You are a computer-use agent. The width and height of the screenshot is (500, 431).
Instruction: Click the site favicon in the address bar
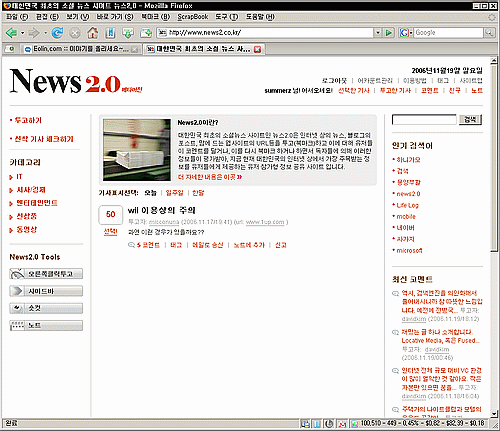(x=162, y=33)
